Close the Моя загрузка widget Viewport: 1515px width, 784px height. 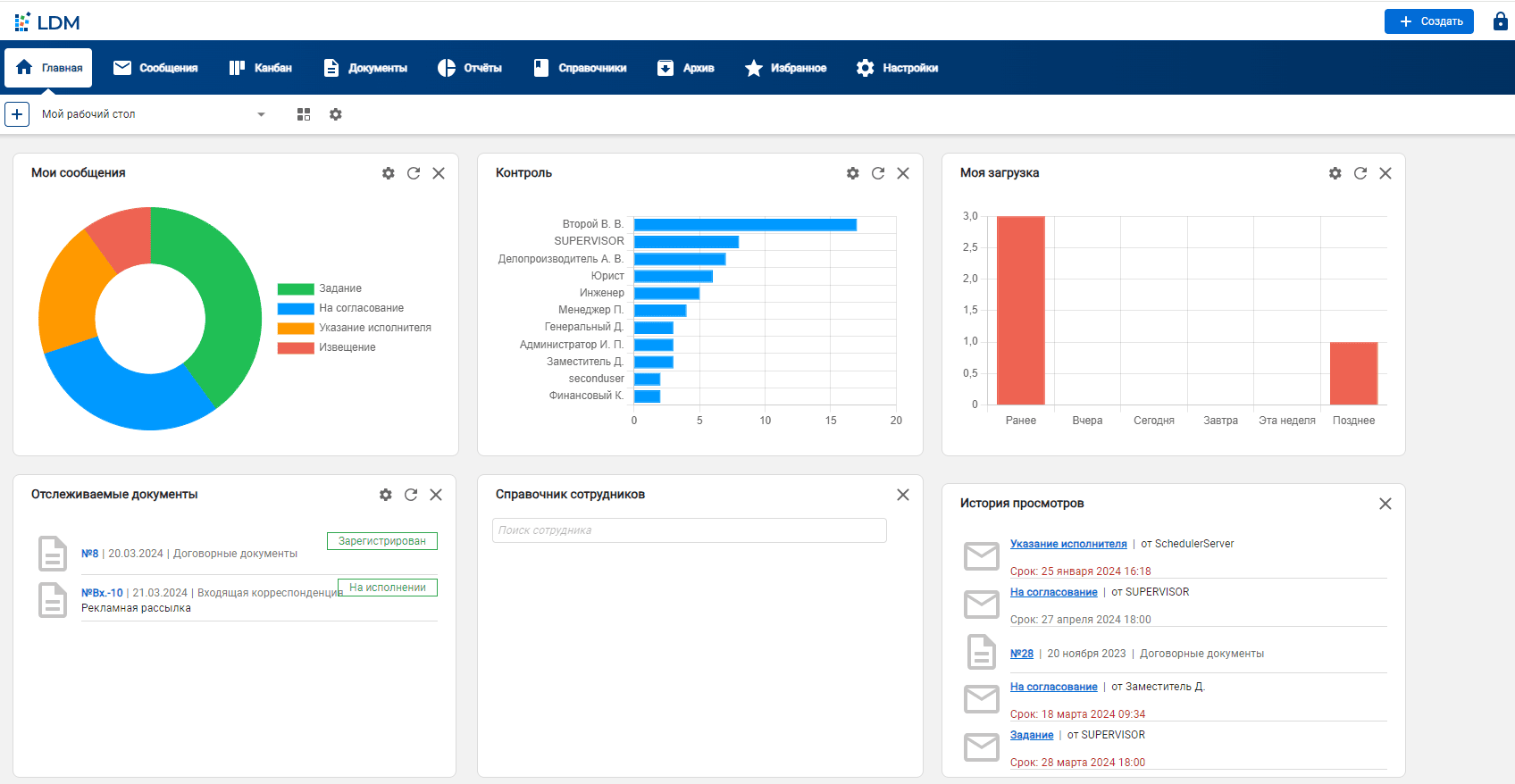pos(1385,173)
